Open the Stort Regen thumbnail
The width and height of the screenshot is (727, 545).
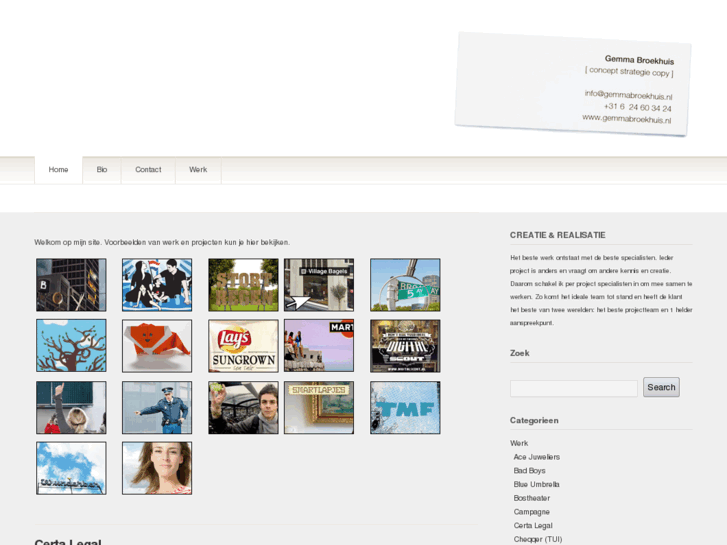click(x=243, y=285)
